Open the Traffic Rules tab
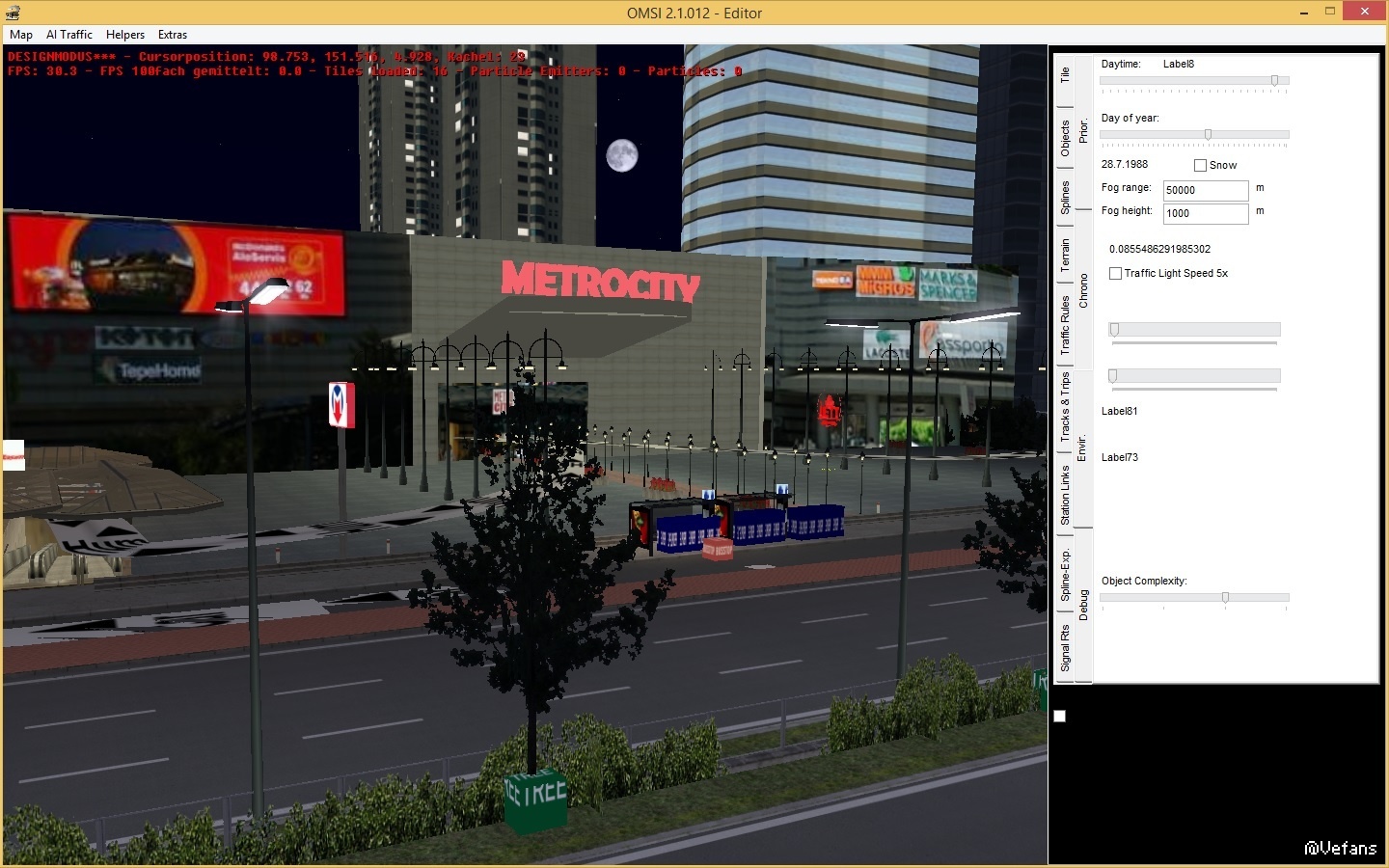The image size is (1389, 868). click(x=1065, y=325)
